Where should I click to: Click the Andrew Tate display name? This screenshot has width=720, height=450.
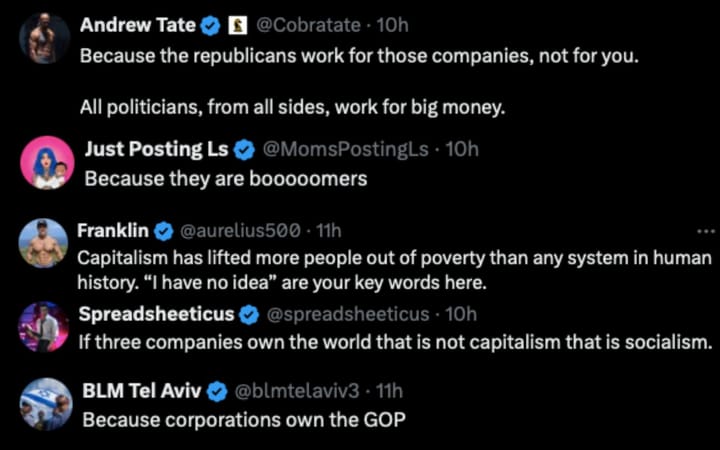coord(137,25)
